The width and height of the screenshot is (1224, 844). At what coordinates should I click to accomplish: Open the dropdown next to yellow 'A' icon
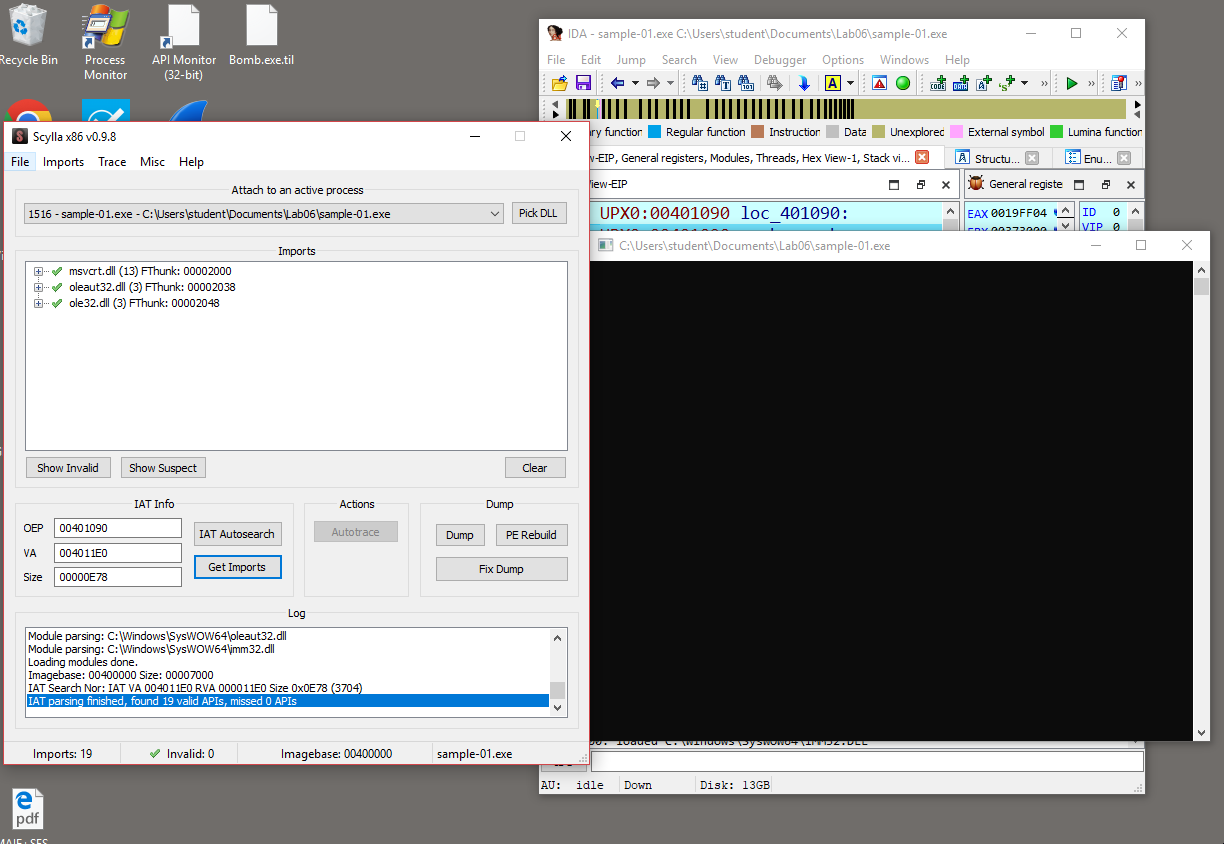(850, 83)
